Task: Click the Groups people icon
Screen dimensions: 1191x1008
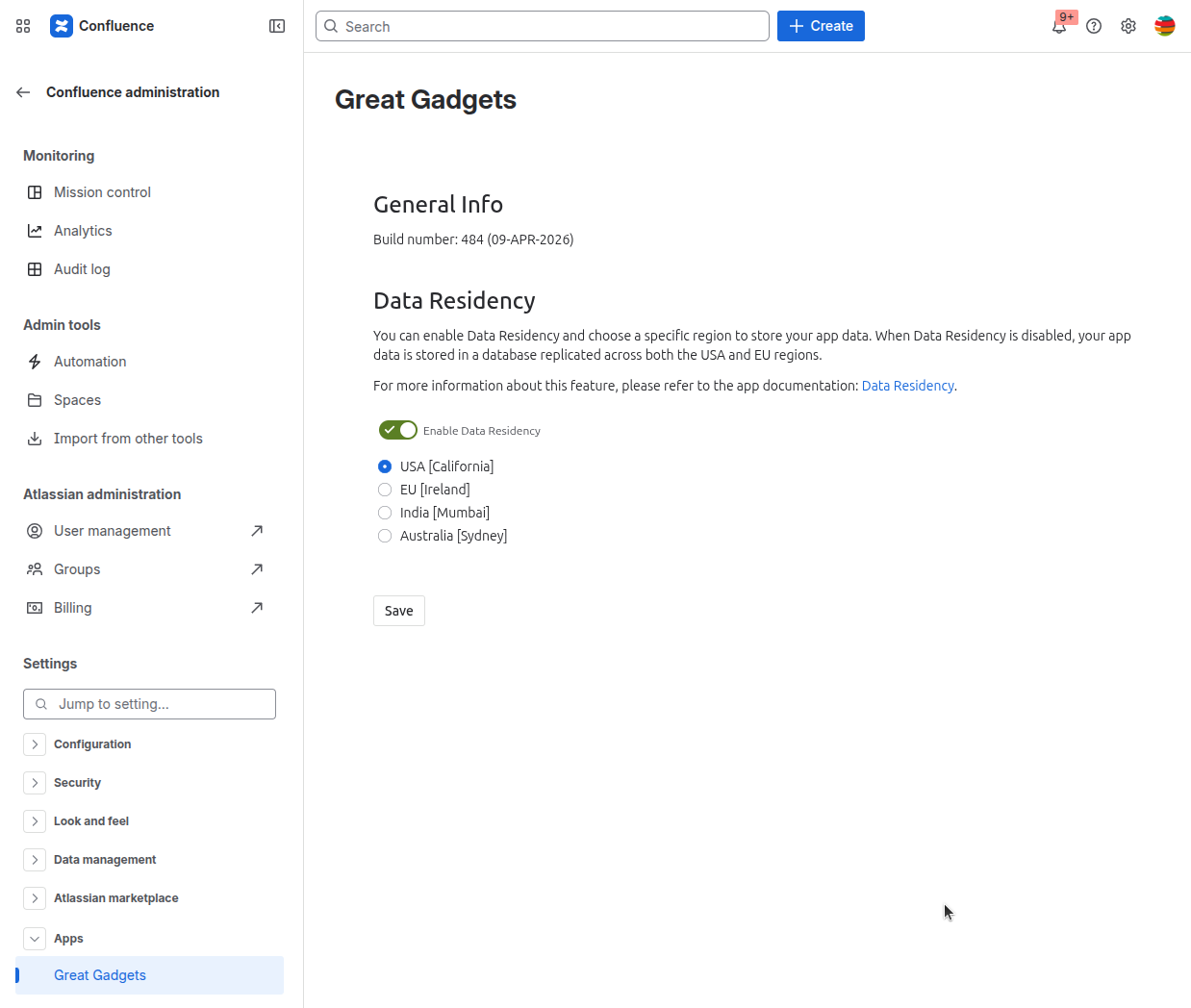Action: [x=35, y=569]
